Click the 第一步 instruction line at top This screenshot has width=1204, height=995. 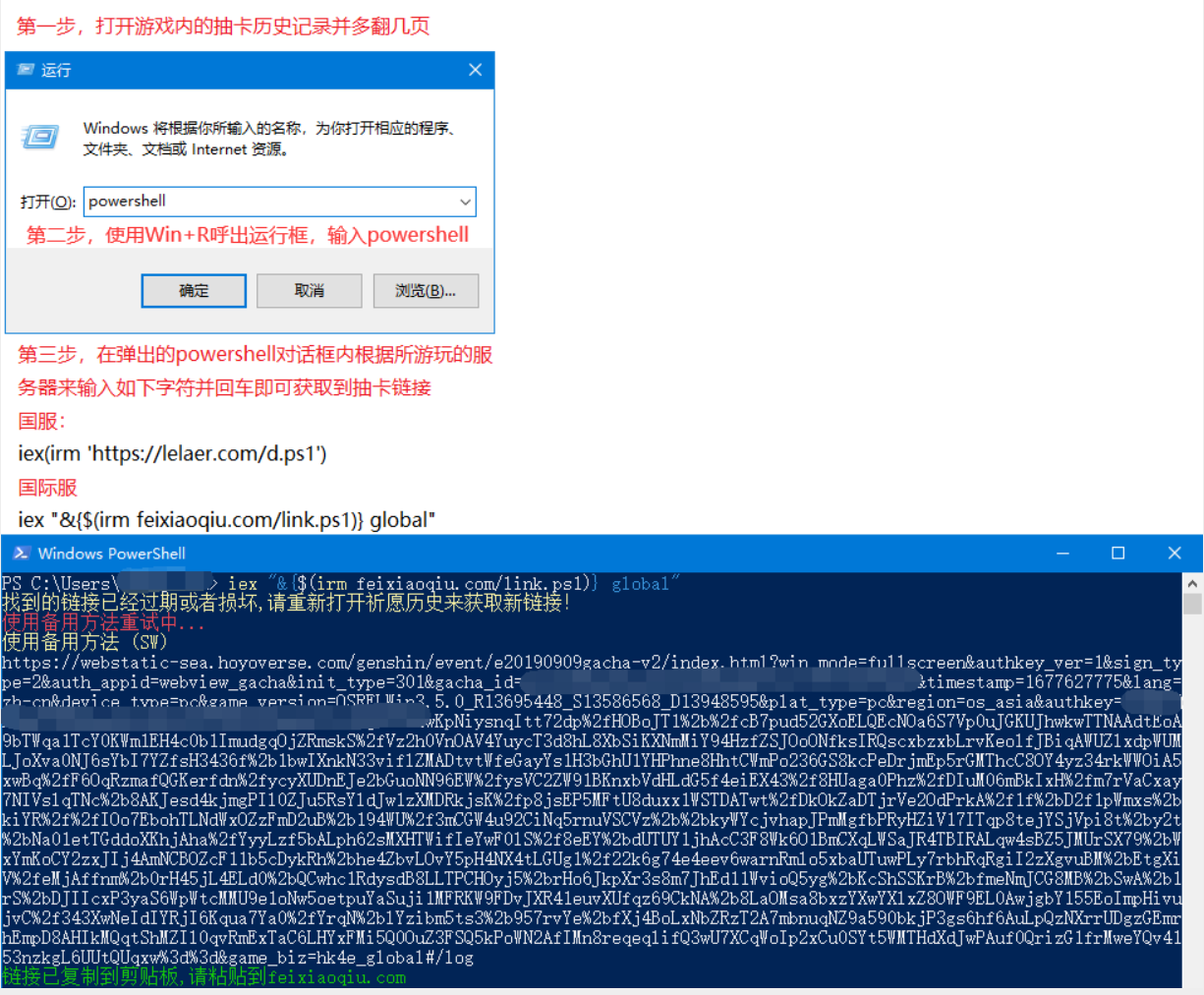pos(223,26)
